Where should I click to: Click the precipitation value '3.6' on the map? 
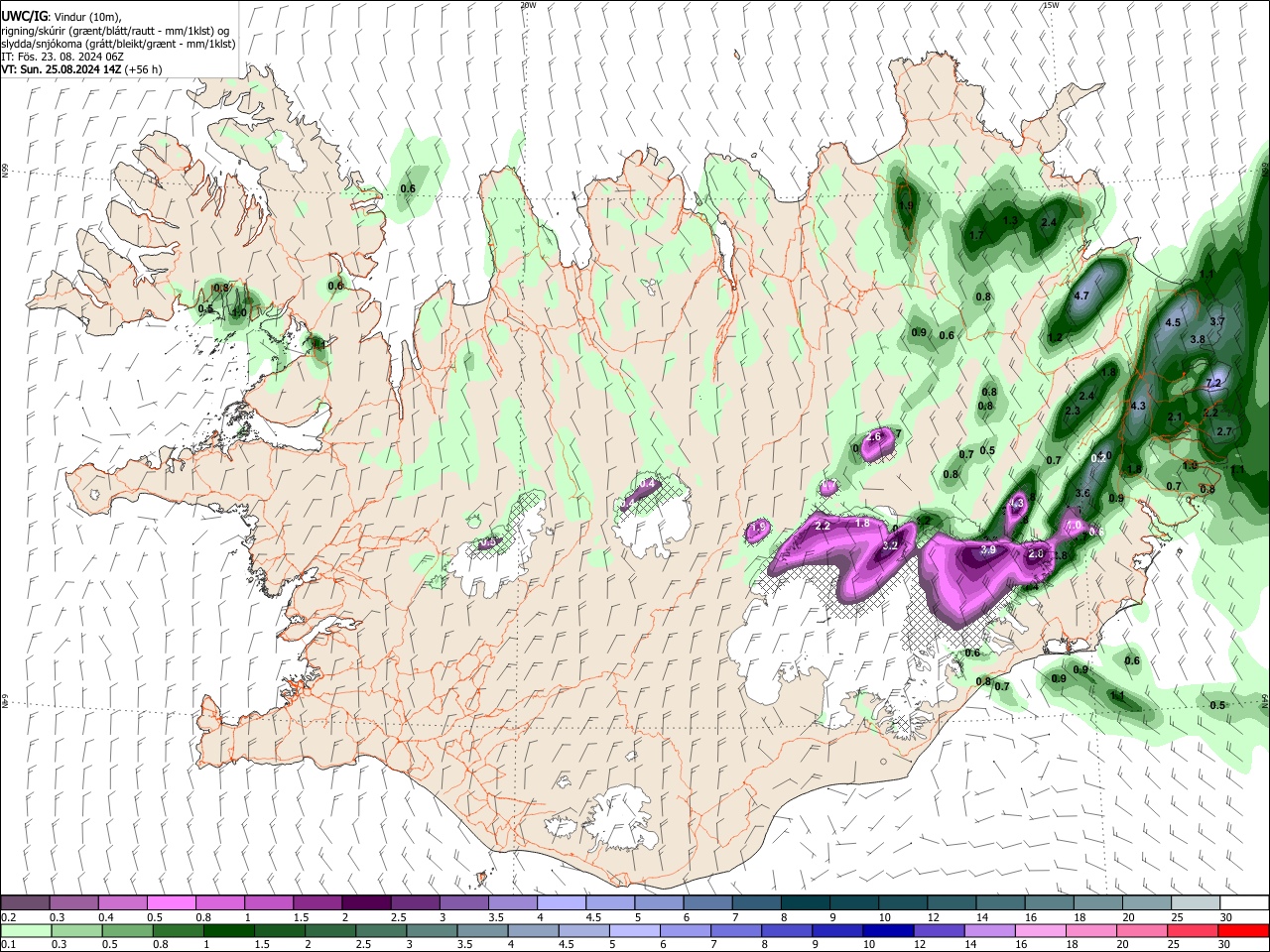[x=1082, y=493]
